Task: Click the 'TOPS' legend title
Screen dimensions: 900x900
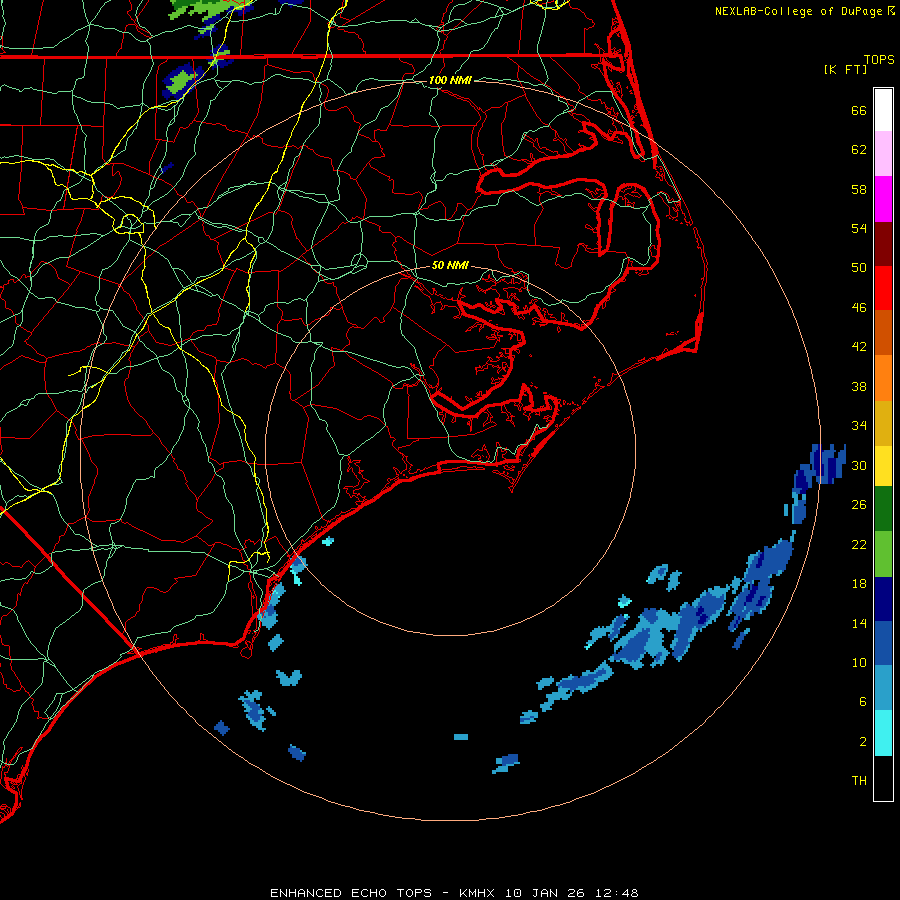Action: [x=879, y=59]
